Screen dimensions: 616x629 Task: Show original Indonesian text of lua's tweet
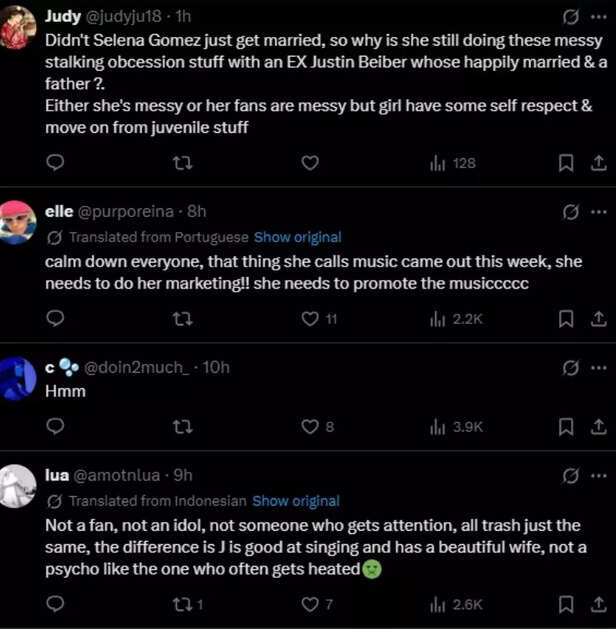[295, 501]
